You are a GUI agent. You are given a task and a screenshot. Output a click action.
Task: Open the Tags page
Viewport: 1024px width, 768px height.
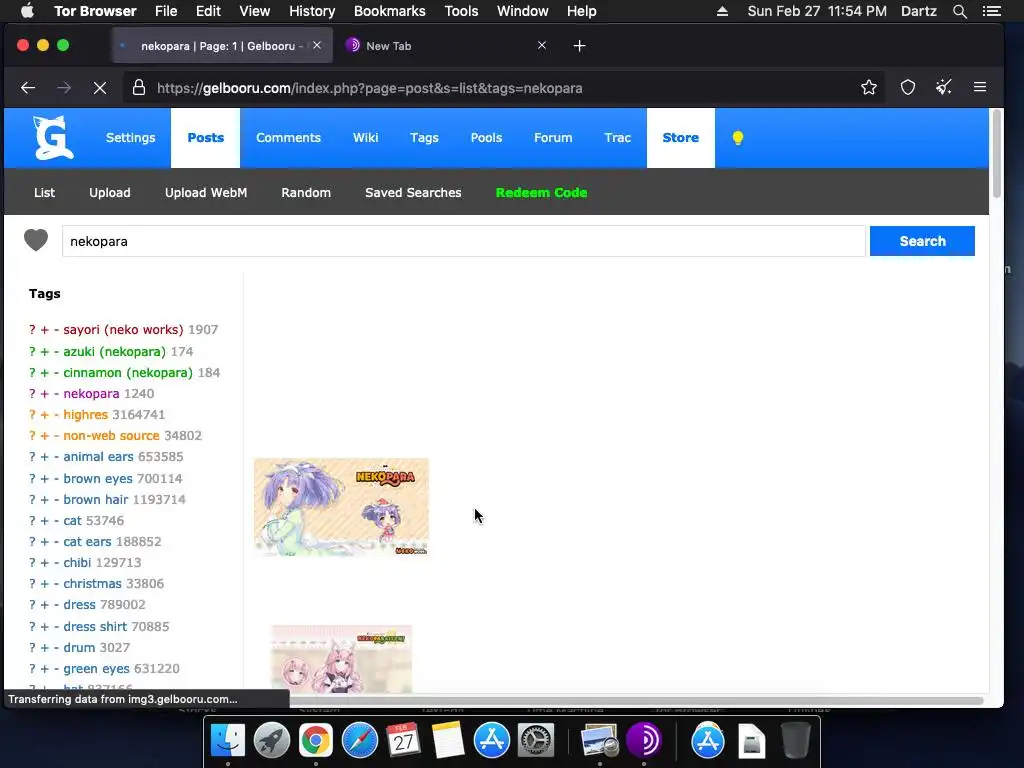coord(424,138)
